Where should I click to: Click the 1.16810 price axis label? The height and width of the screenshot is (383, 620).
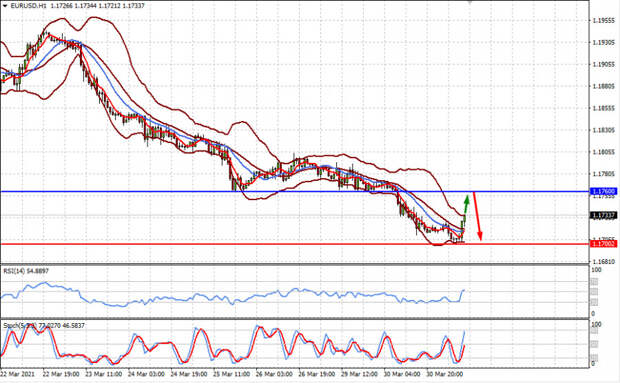click(604, 262)
